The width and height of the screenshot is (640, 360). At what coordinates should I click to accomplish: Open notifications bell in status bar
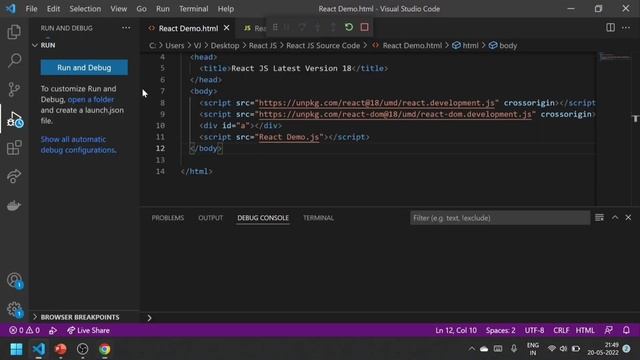[x=626, y=330]
